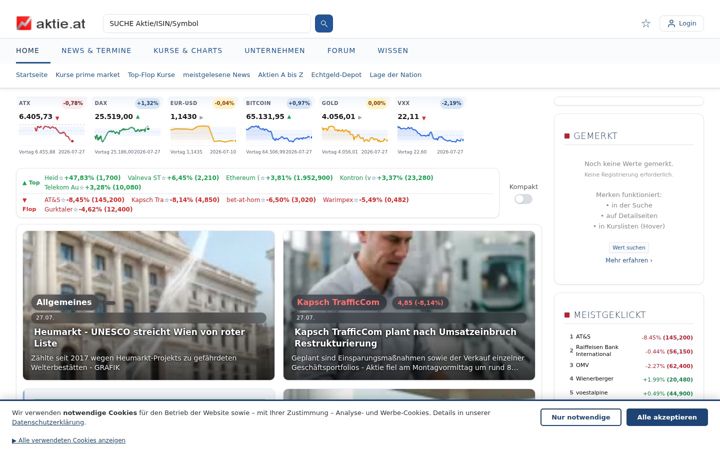Click 'Alle akzeptieren' cookie button
The height and width of the screenshot is (450, 720).
(x=667, y=417)
